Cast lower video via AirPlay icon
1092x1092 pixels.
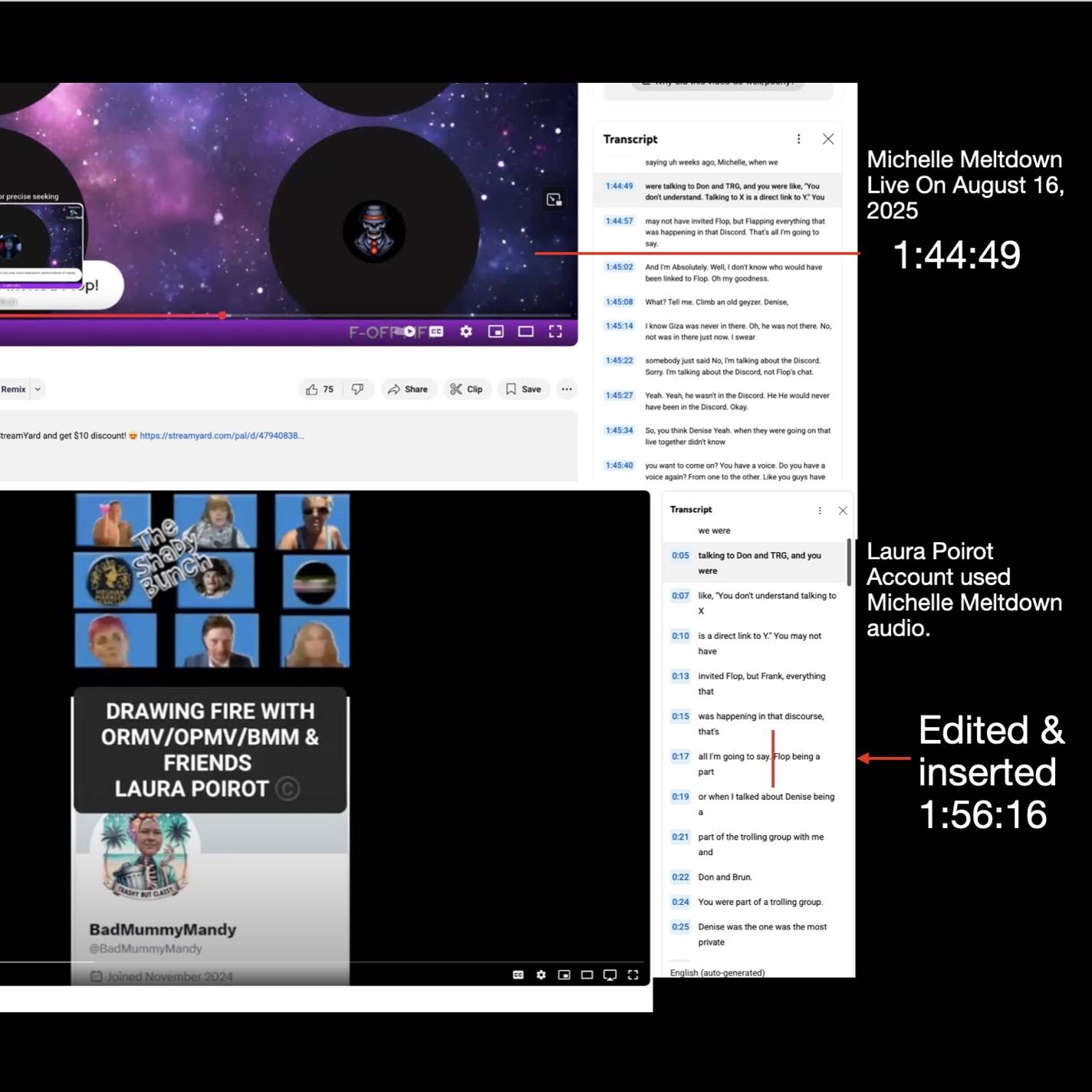point(610,975)
